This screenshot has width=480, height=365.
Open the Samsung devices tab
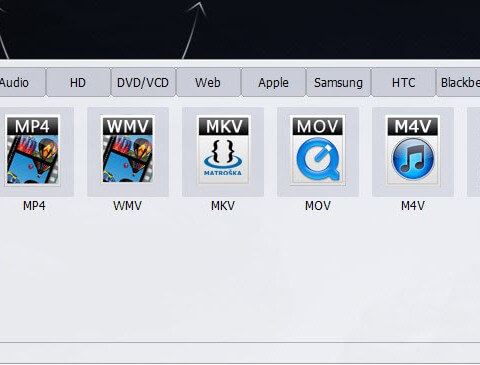coord(338,82)
